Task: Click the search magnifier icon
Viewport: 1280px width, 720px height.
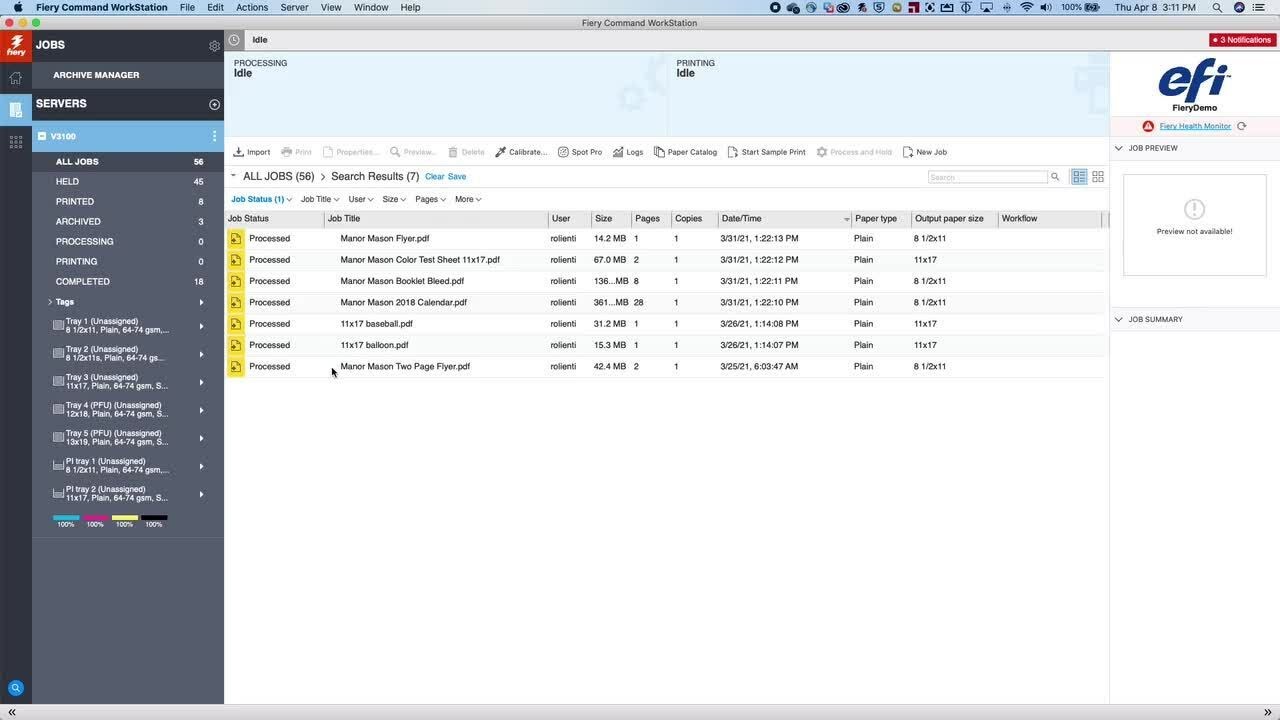Action: click(1054, 177)
